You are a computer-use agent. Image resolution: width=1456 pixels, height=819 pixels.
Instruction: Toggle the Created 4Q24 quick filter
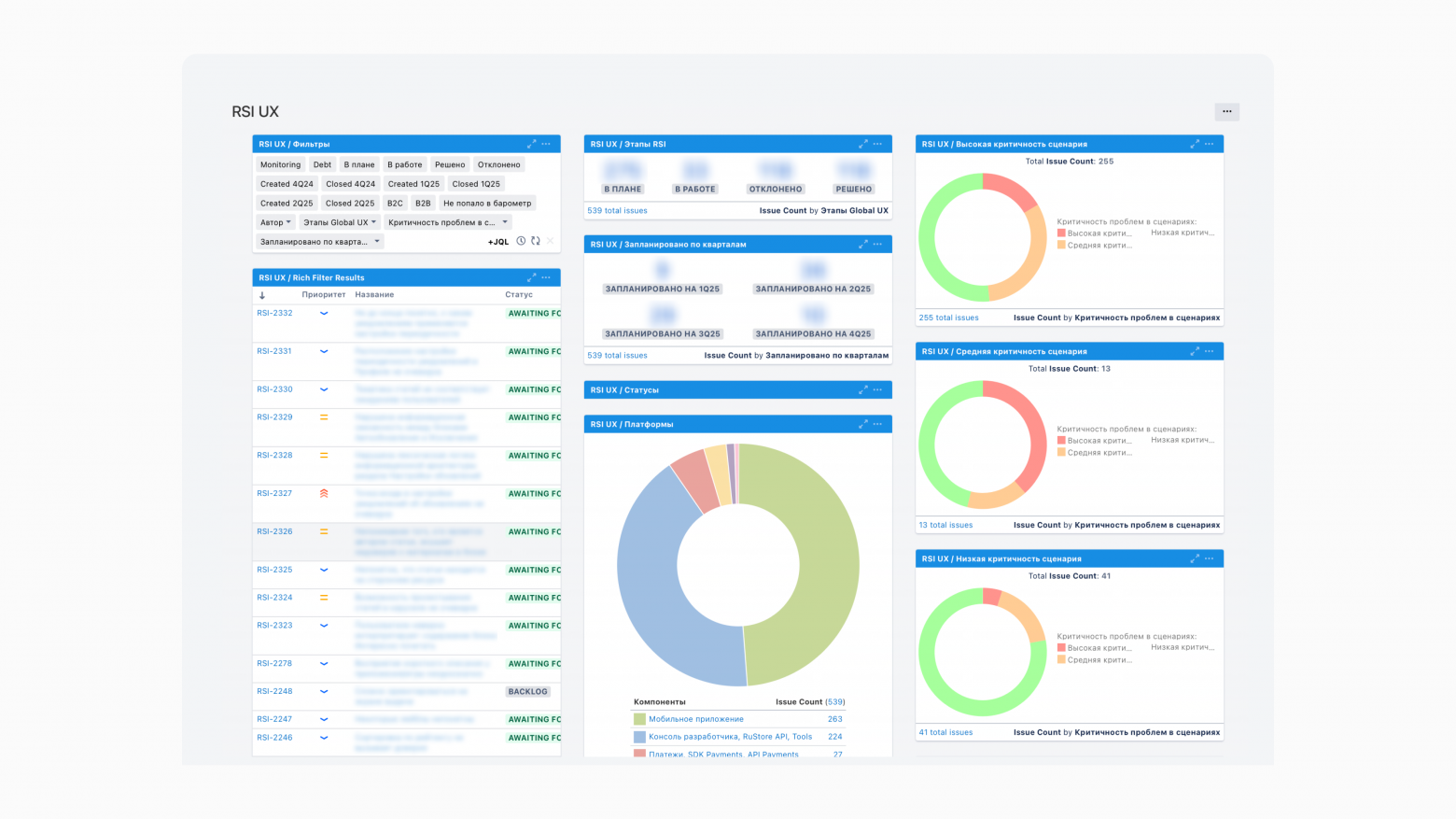pos(287,184)
